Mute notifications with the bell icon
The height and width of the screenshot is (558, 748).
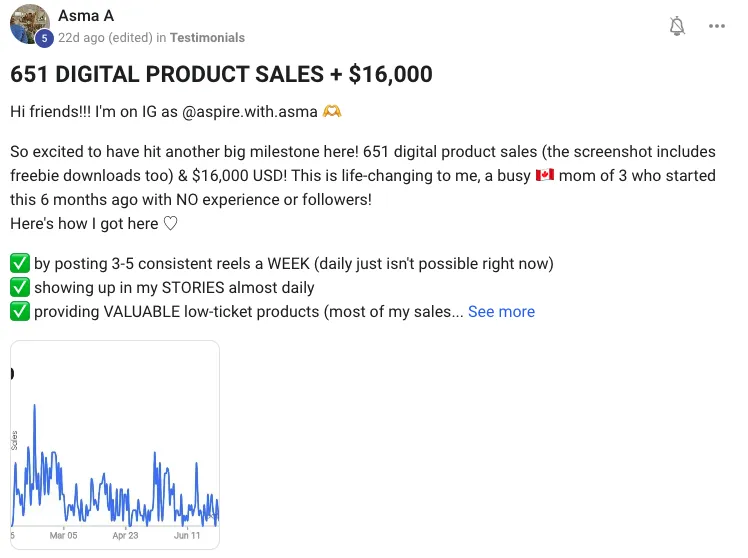click(677, 26)
